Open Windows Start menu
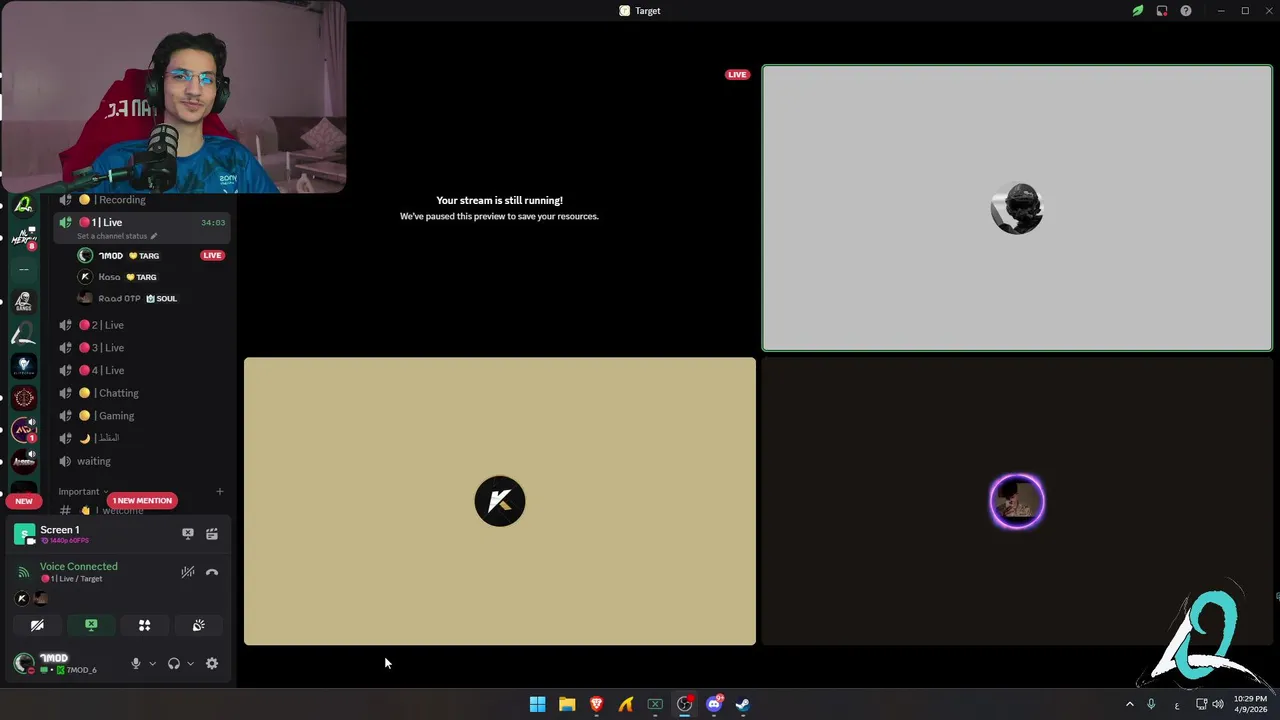Screen dimensions: 1280x720 (x=537, y=704)
